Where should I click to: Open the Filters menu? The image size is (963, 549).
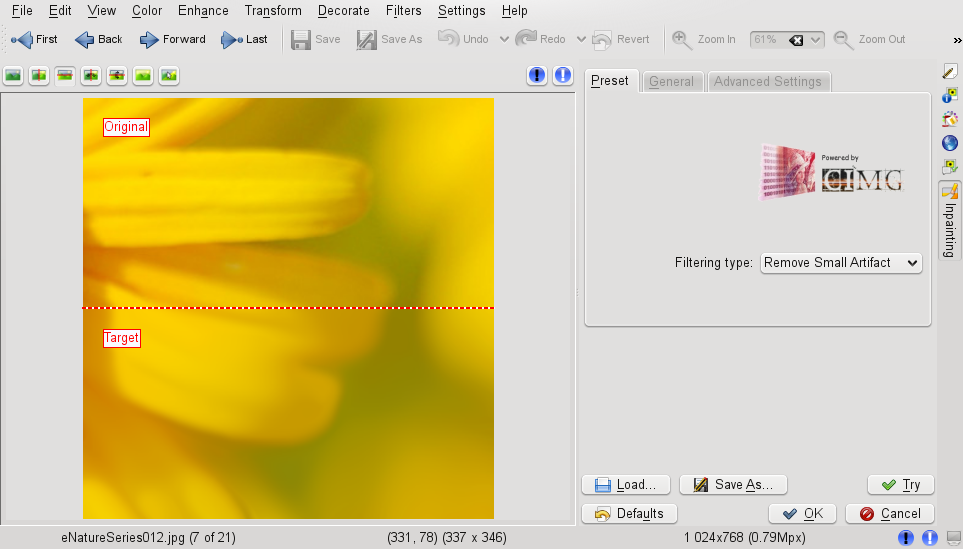[x=404, y=10]
